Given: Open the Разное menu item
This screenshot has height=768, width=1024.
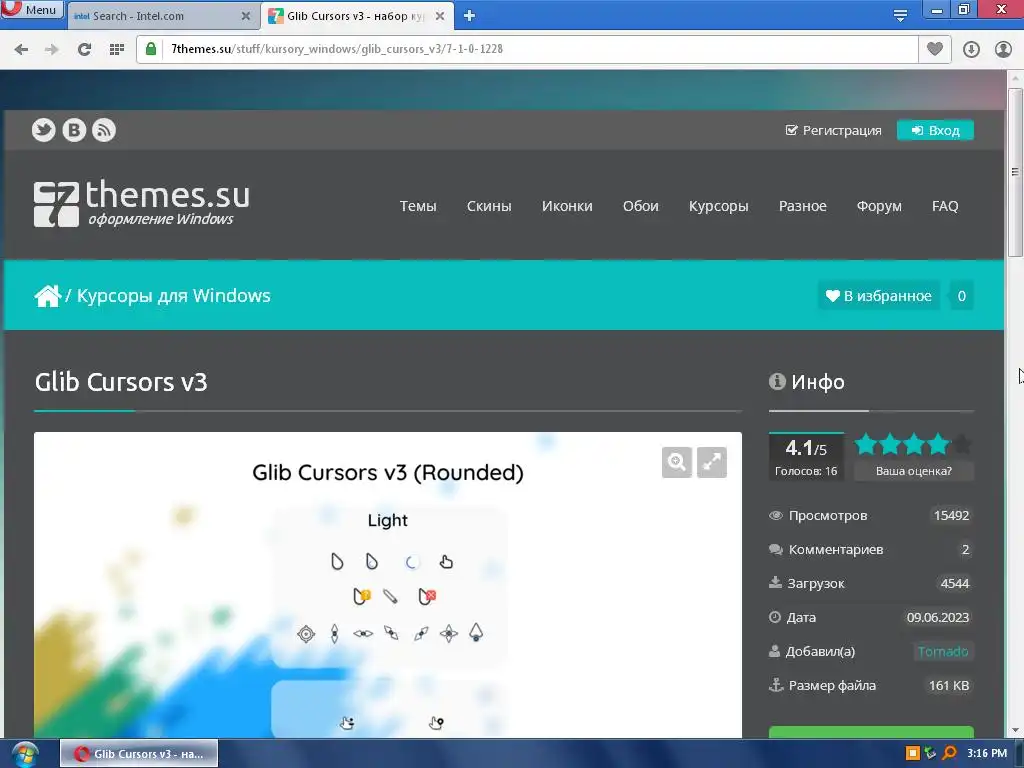Looking at the screenshot, I should click(803, 206).
